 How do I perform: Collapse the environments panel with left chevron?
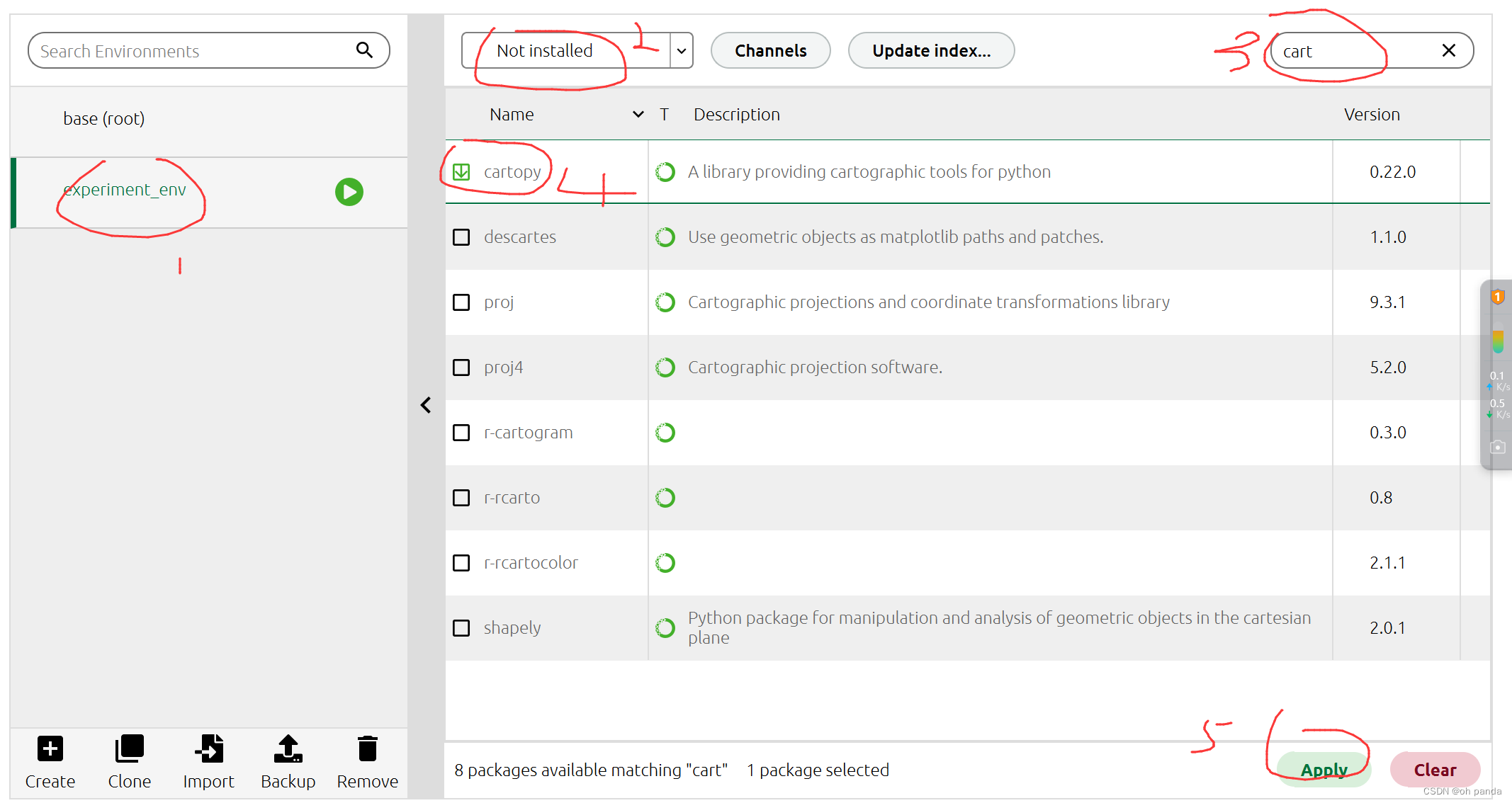pos(426,405)
